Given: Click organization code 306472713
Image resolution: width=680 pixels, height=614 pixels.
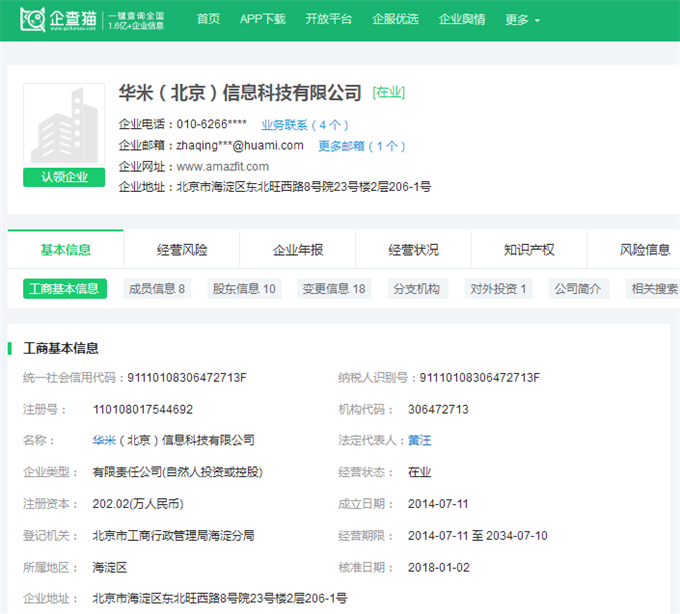Looking at the screenshot, I should [x=438, y=409].
